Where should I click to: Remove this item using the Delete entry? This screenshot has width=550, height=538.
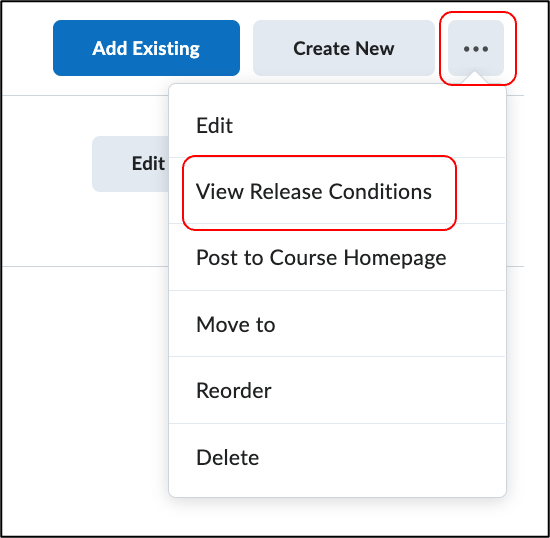[x=337, y=457]
